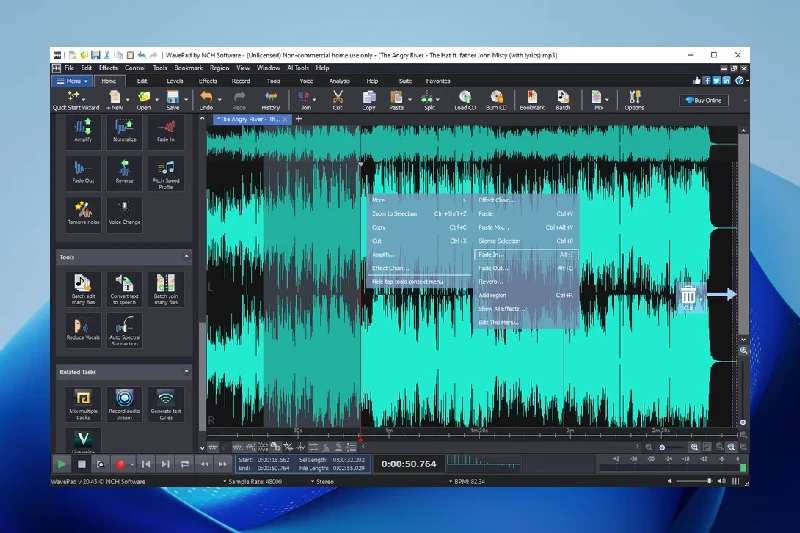This screenshot has width=800, height=533.
Task: Jump to start of the track
Action: [x=146, y=464]
